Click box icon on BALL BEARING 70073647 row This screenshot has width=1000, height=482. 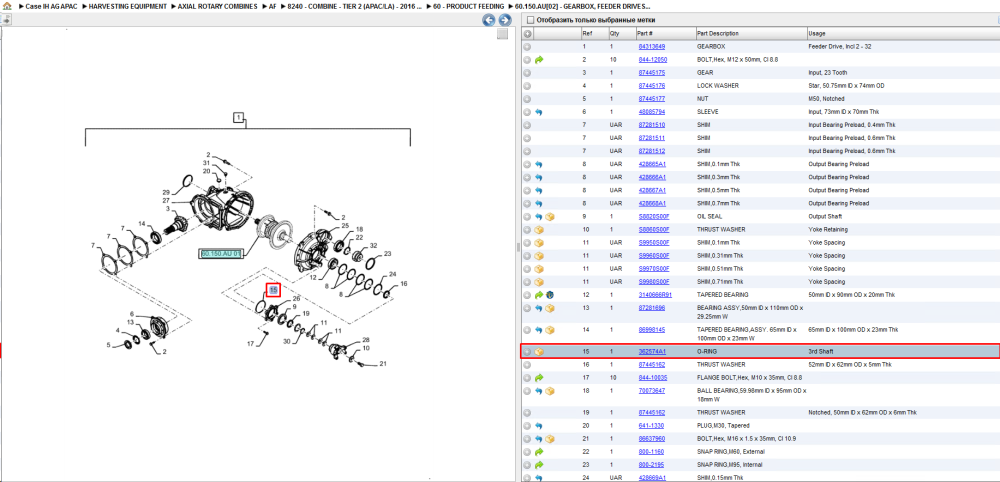pos(550,391)
